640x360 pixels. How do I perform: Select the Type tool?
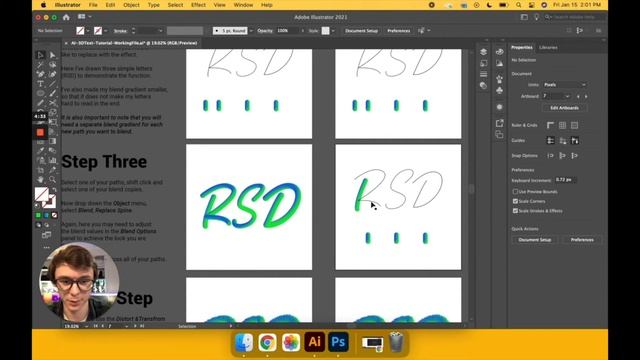pos(40,84)
